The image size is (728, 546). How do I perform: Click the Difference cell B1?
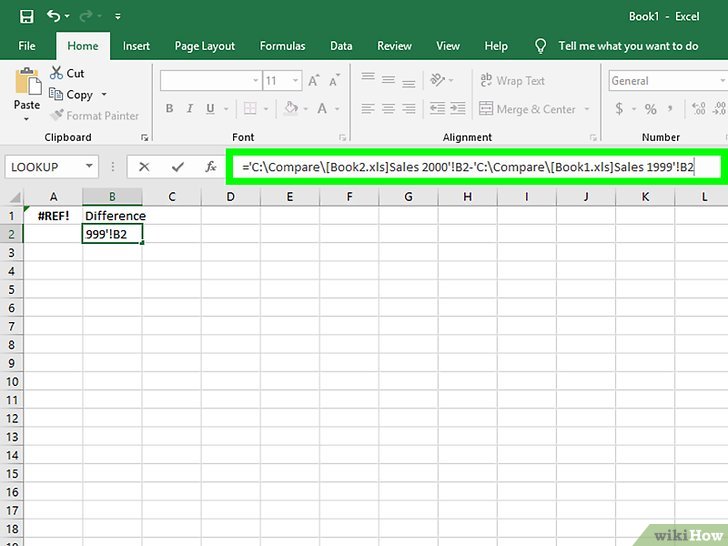tap(112, 215)
